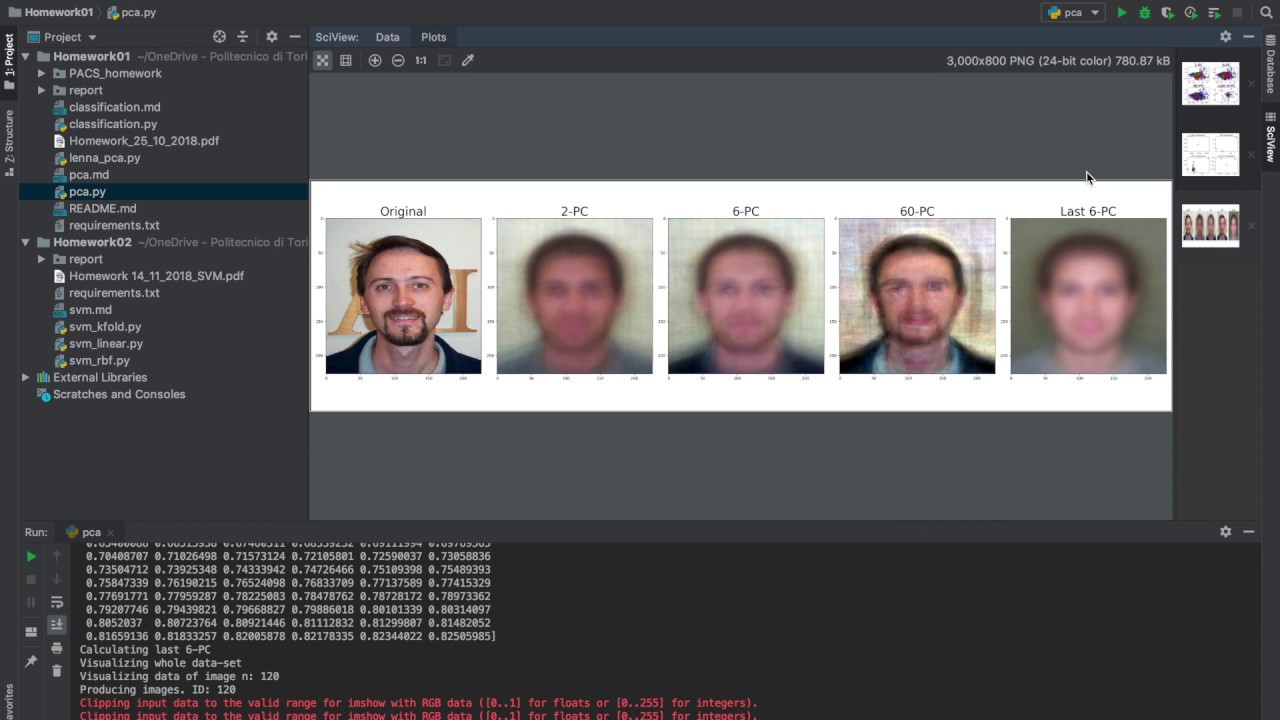Reset plot to actual size 1:1
This screenshot has height=720, width=1280.
[421, 60]
